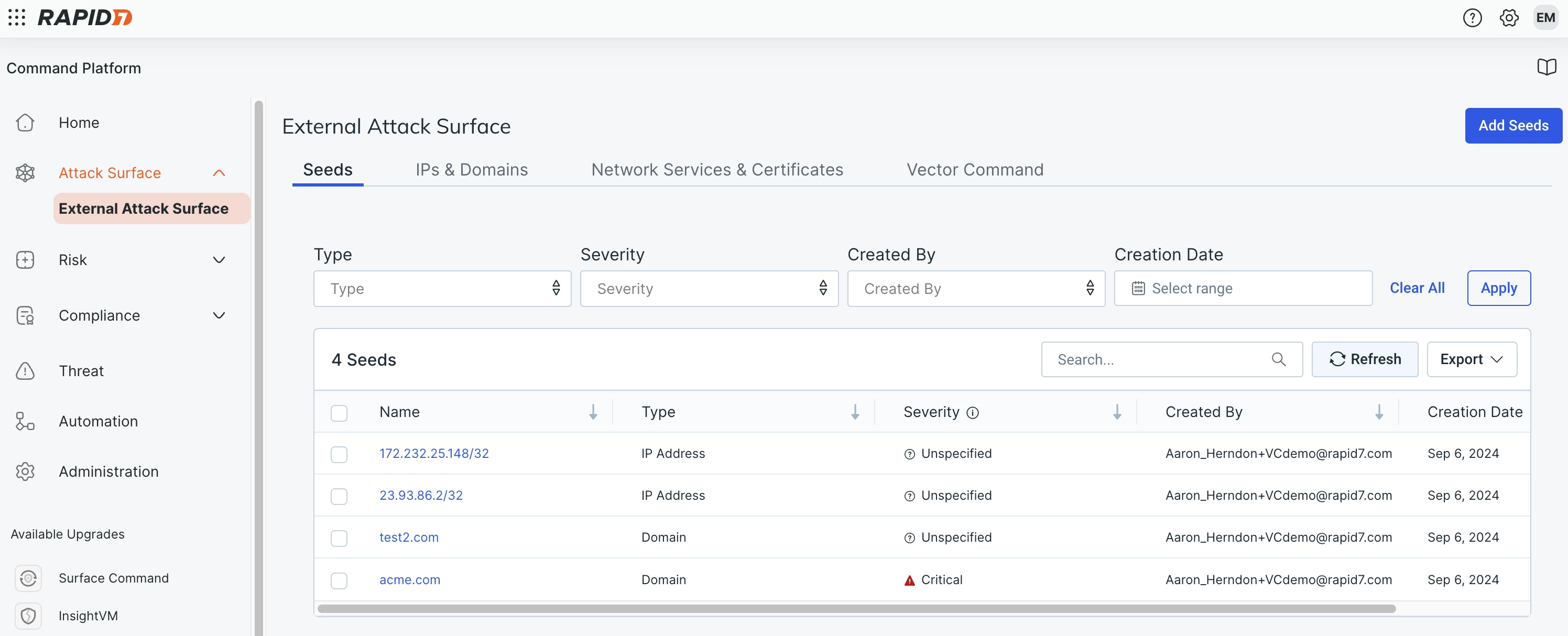Click the Search magnifier icon in Seeds table
This screenshot has height=636, width=1568.
pos(1282,359)
